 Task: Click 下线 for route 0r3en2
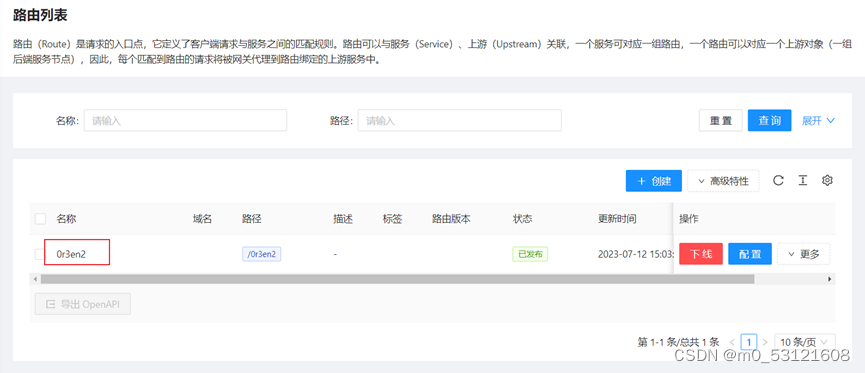point(701,254)
